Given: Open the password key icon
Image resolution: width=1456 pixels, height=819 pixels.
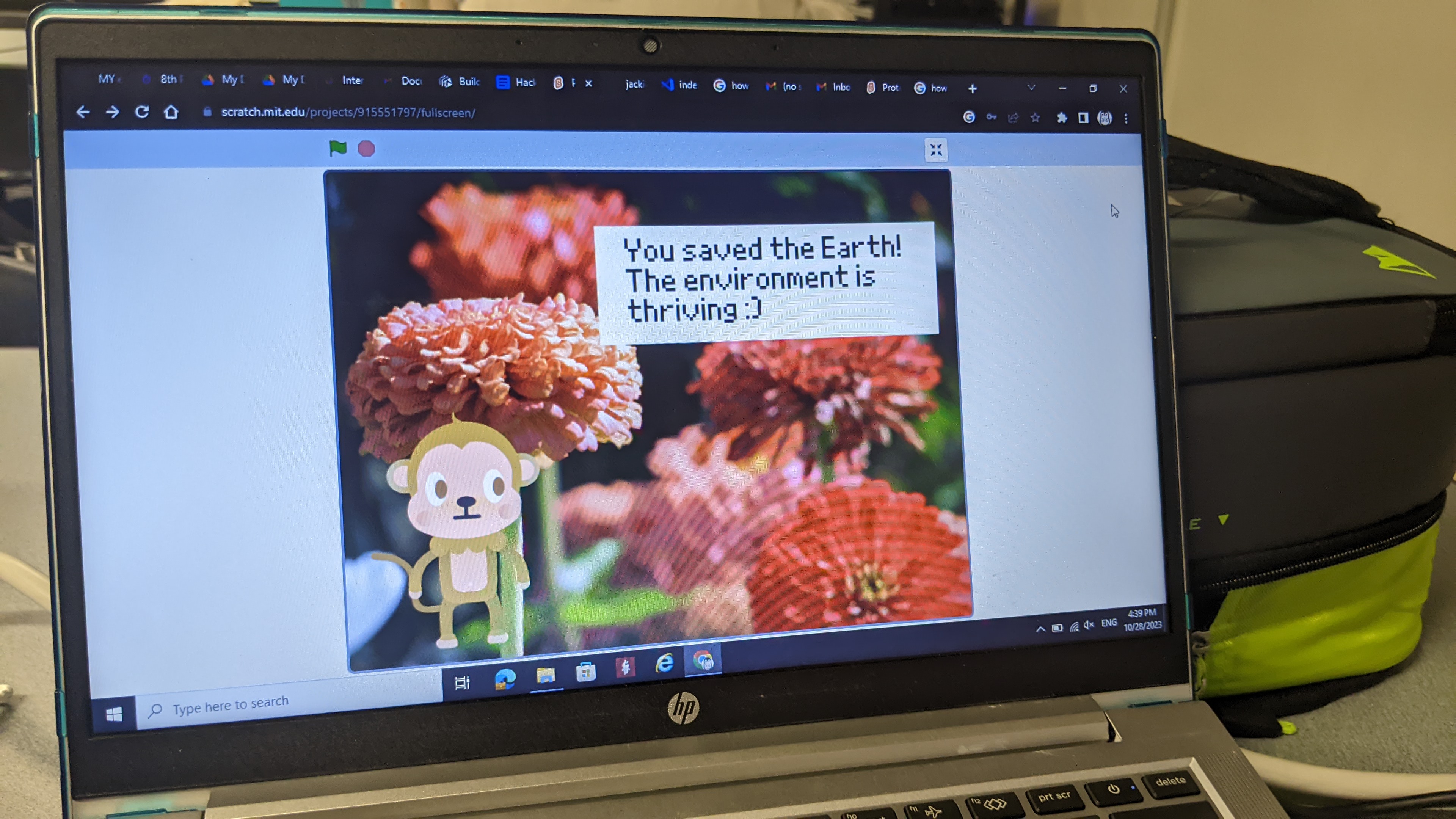Looking at the screenshot, I should click(x=992, y=117).
